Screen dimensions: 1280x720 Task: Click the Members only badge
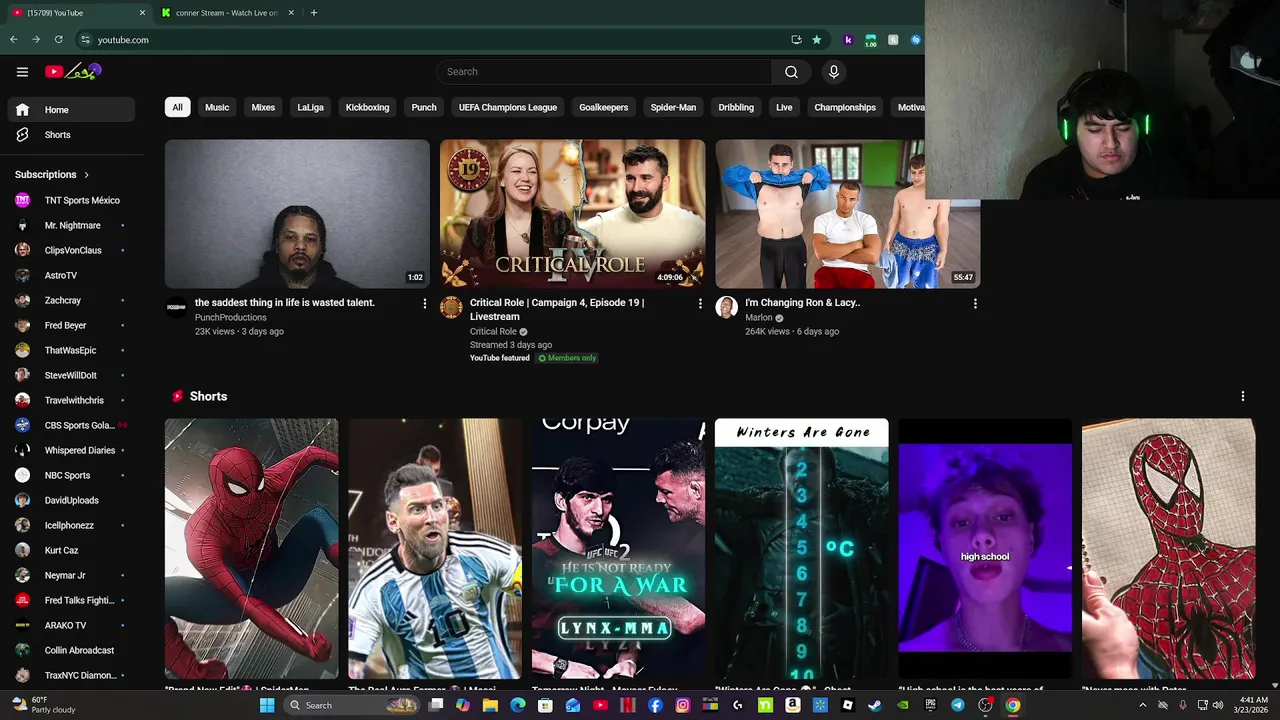click(567, 358)
